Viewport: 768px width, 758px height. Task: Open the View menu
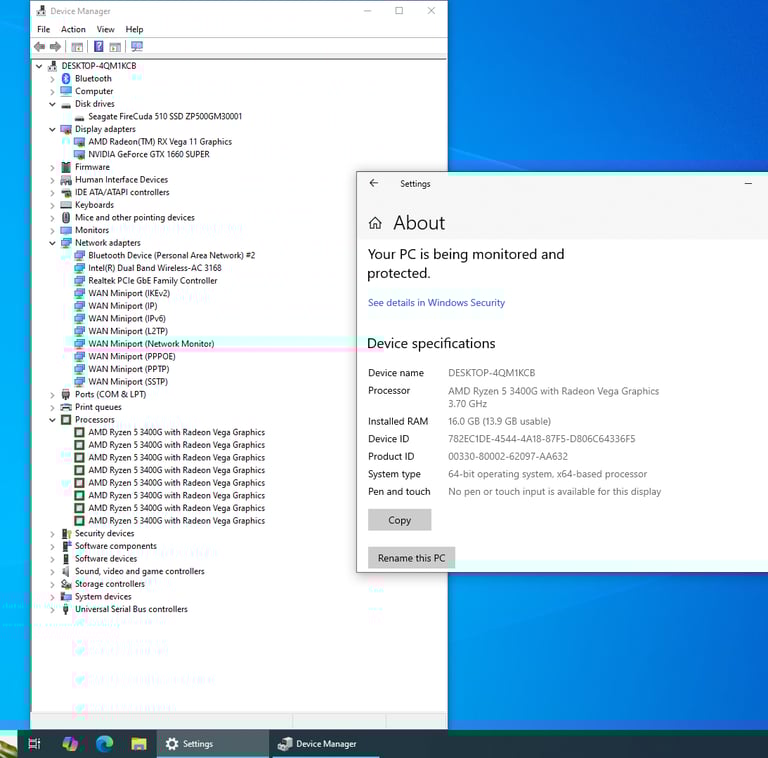105,29
